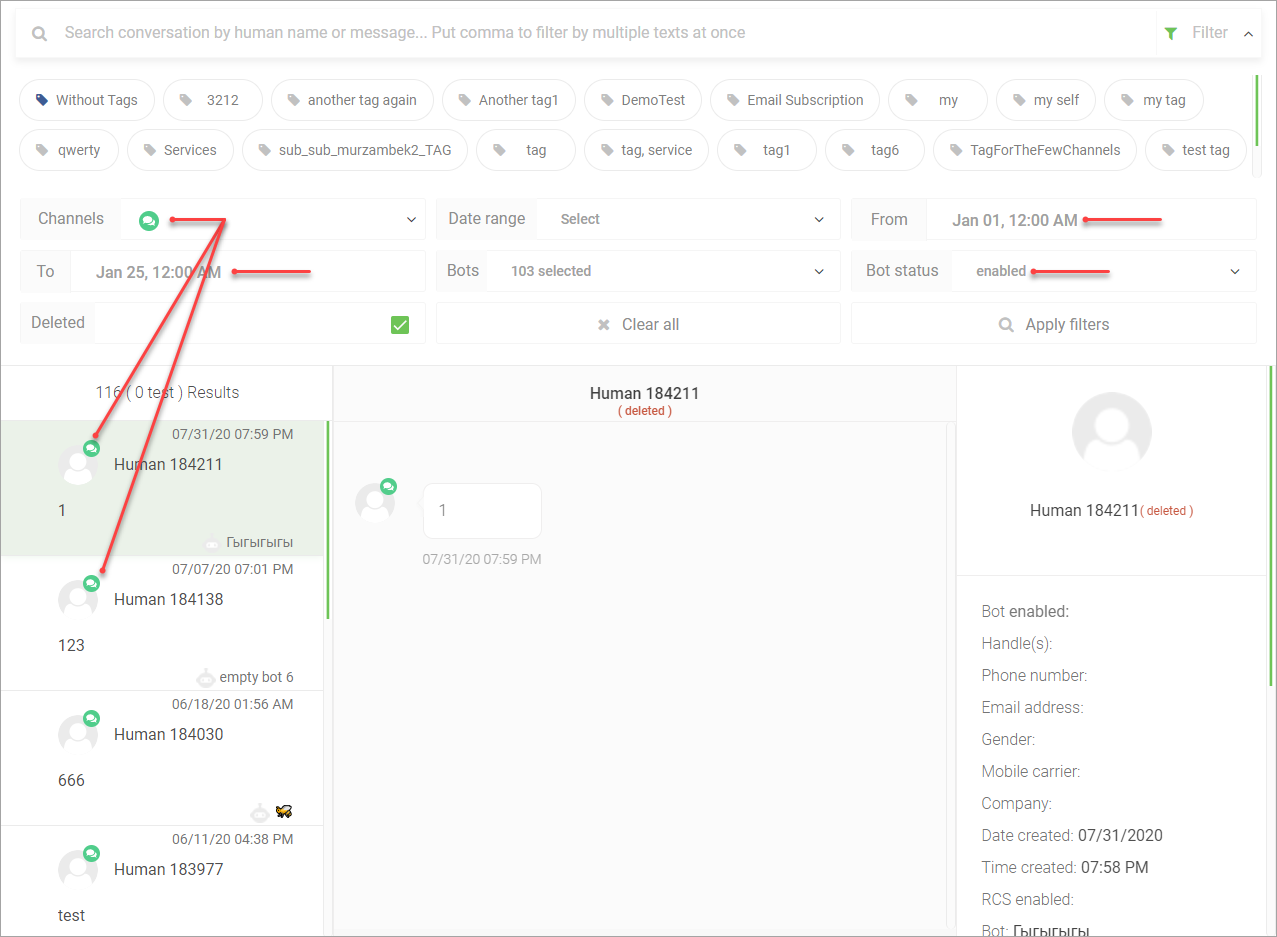Click the 116 Results count text
The width and height of the screenshot is (1277, 937).
167,392
